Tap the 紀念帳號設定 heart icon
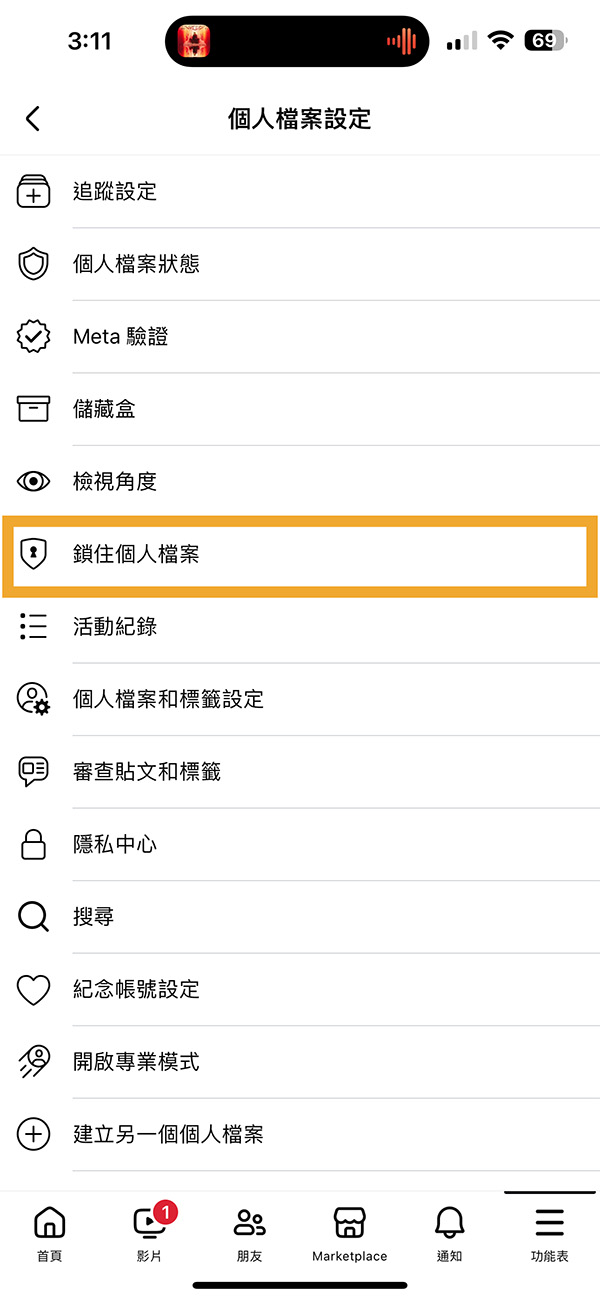 (x=33, y=990)
